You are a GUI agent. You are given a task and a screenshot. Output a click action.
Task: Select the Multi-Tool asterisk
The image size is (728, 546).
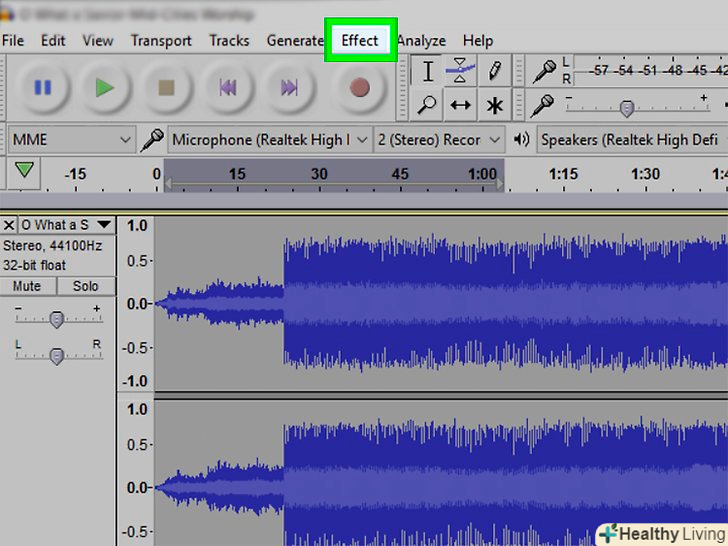coord(494,105)
